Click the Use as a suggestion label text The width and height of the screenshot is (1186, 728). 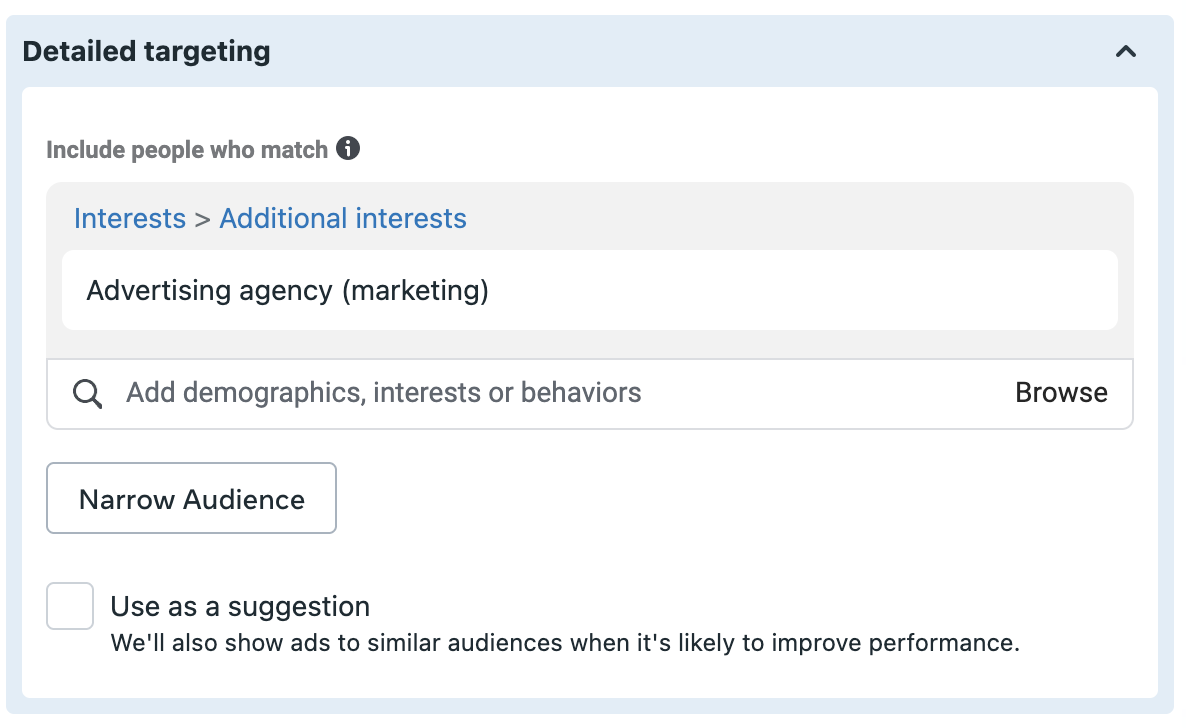click(240, 606)
